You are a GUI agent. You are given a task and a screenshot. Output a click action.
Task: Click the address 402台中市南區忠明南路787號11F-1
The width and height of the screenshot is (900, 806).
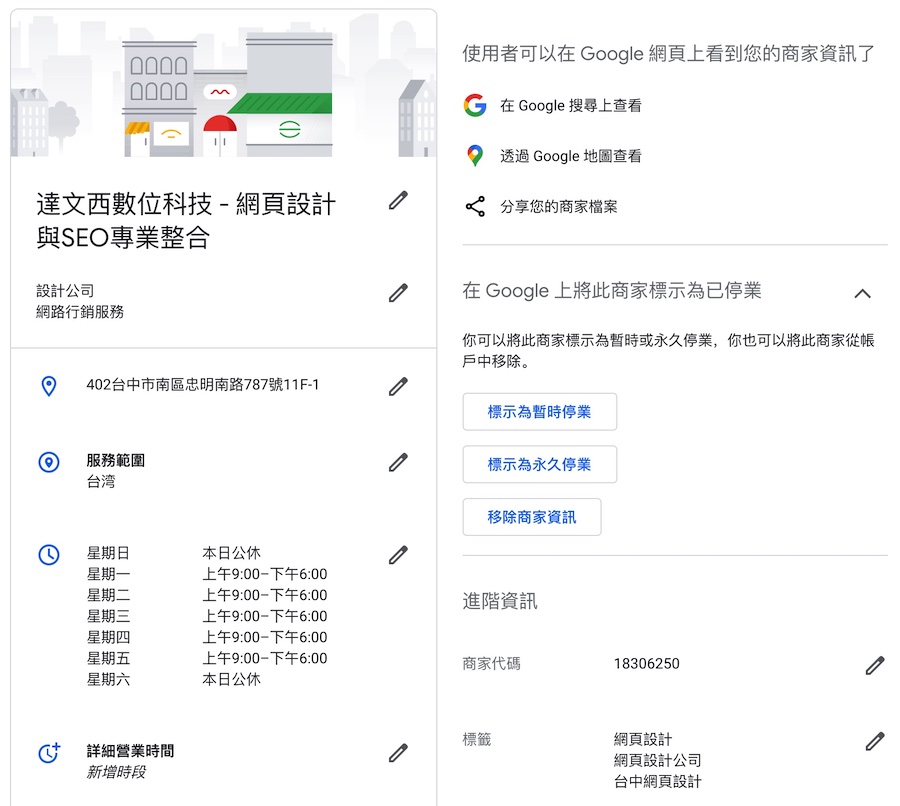click(x=203, y=385)
